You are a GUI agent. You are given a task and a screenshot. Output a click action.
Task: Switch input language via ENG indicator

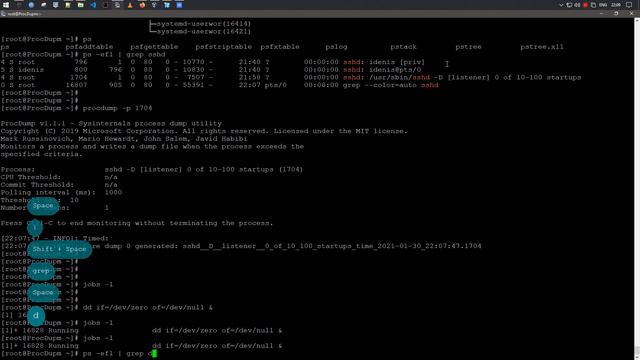tap(603, 5)
